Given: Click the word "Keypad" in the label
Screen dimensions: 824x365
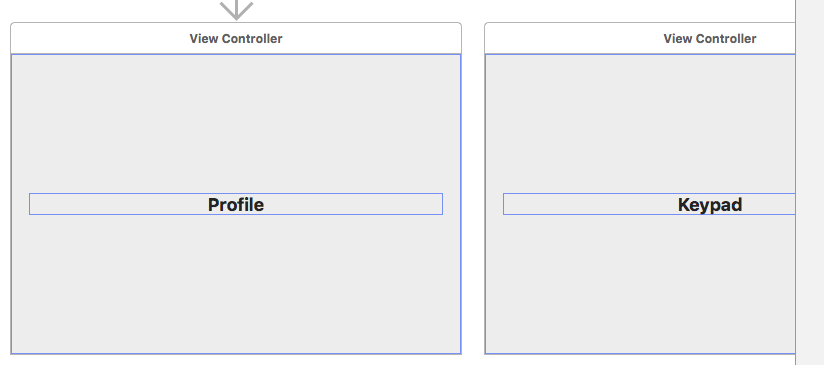Looking at the screenshot, I should click(x=710, y=204).
